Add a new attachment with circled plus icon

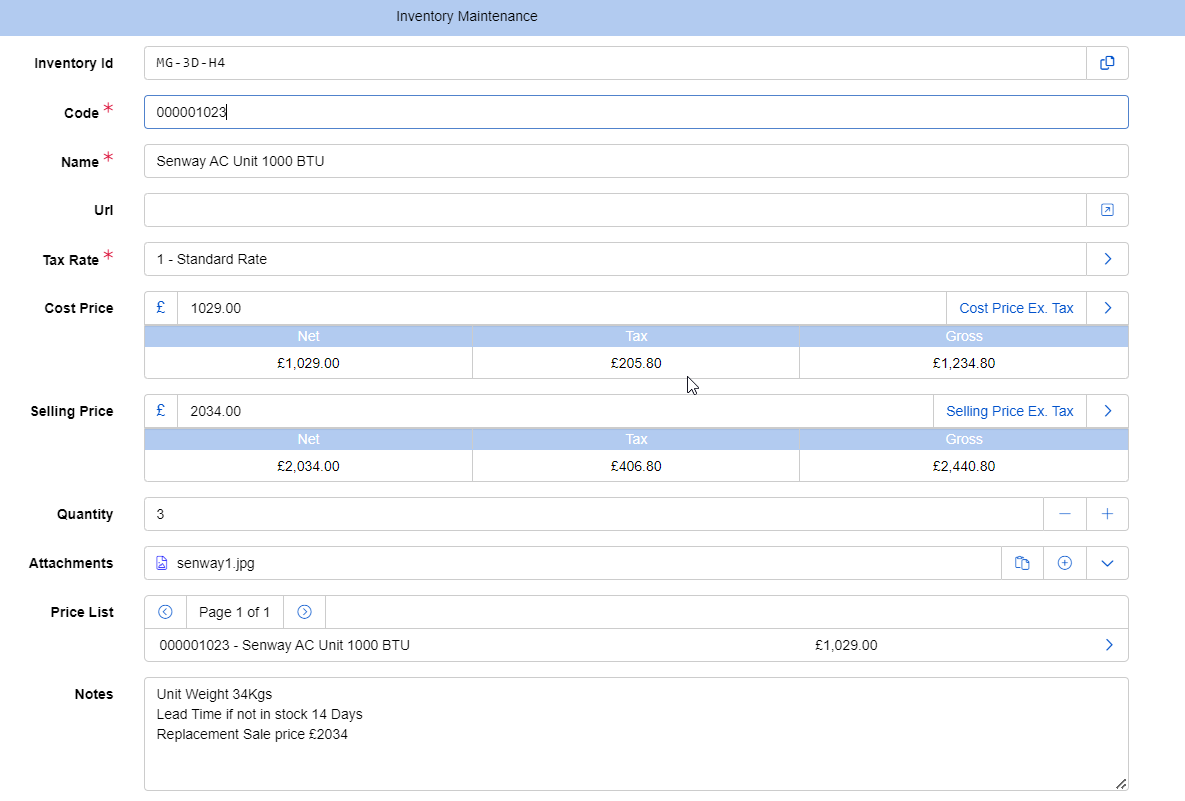click(x=1065, y=563)
